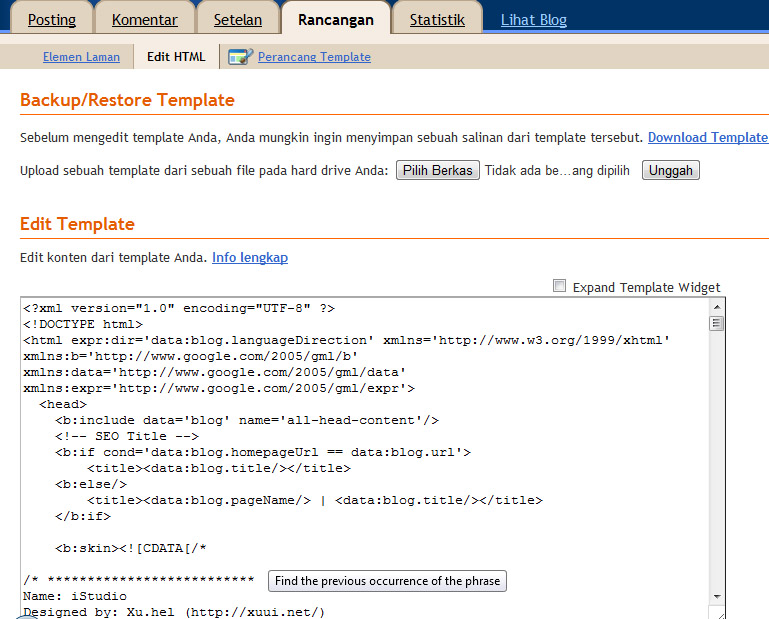Go to the Statistik tab
Viewport: 769px width, 619px height.
point(437,20)
